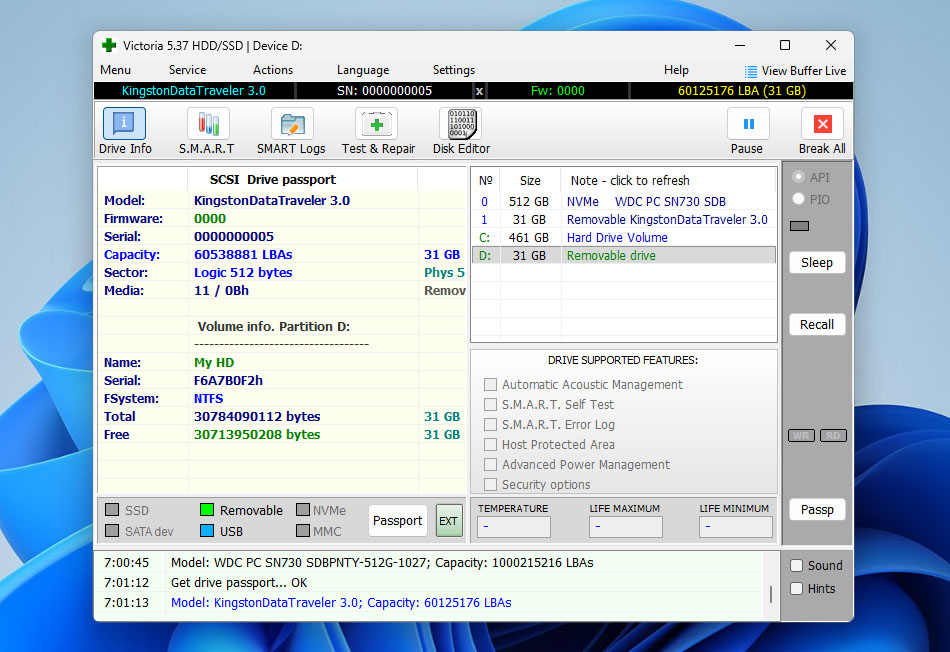This screenshot has height=652, width=950.
Task: Select the API radio button
Action: 798,177
